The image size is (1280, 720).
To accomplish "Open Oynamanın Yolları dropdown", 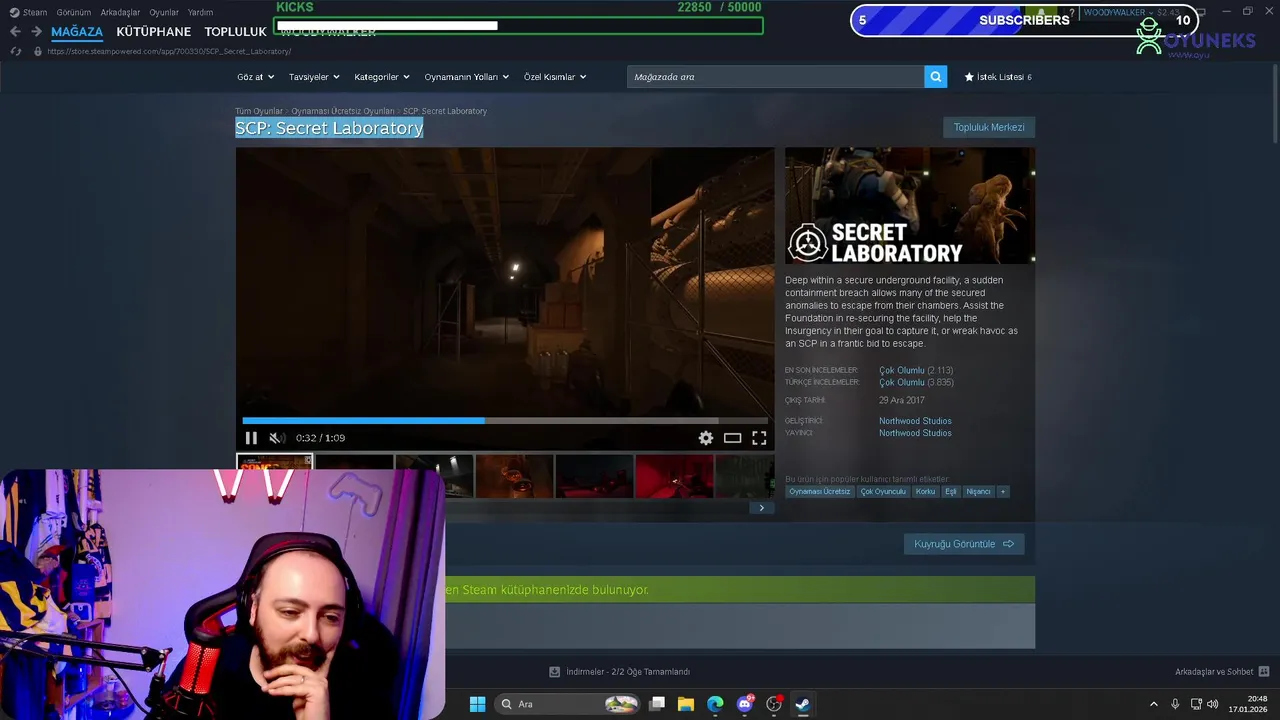I will (466, 77).
